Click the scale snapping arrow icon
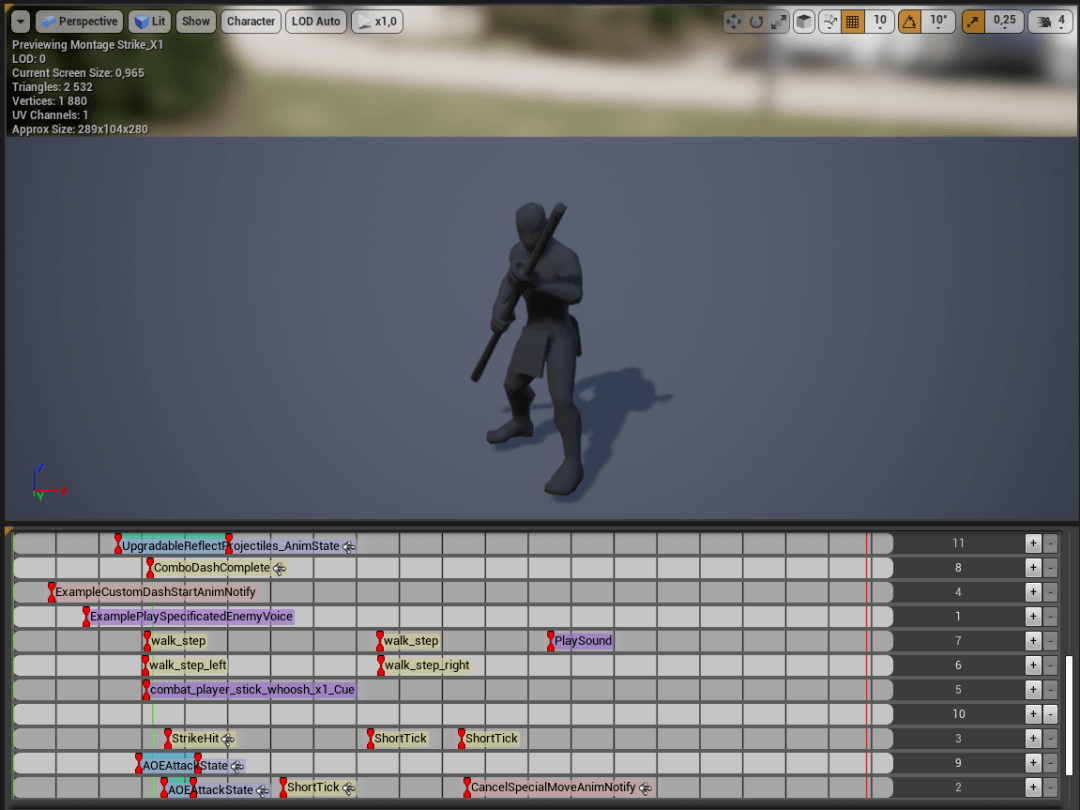This screenshot has width=1080, height=810. click(973, 21)
